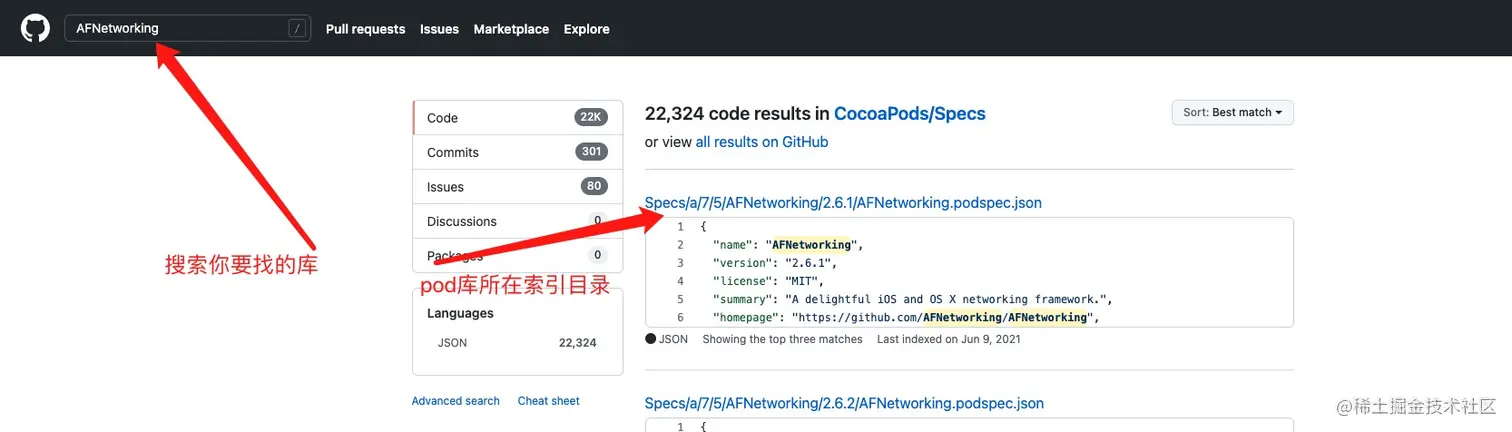Click the "summary" code line about networking framework
Image resolution: width=1512 pixels, height=432 pixels.
(912, 299)
